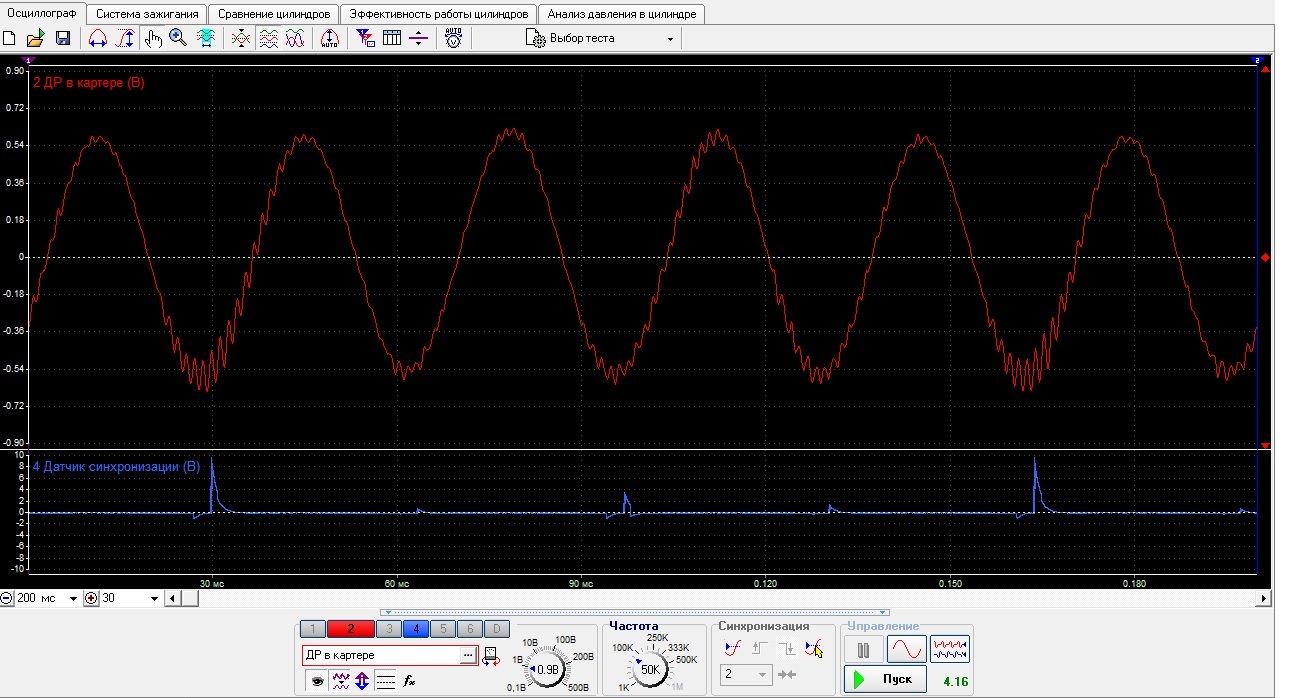Select the single red sine wave mode
Viewport: 1292px width, 698px height.
tap(907, 649)
